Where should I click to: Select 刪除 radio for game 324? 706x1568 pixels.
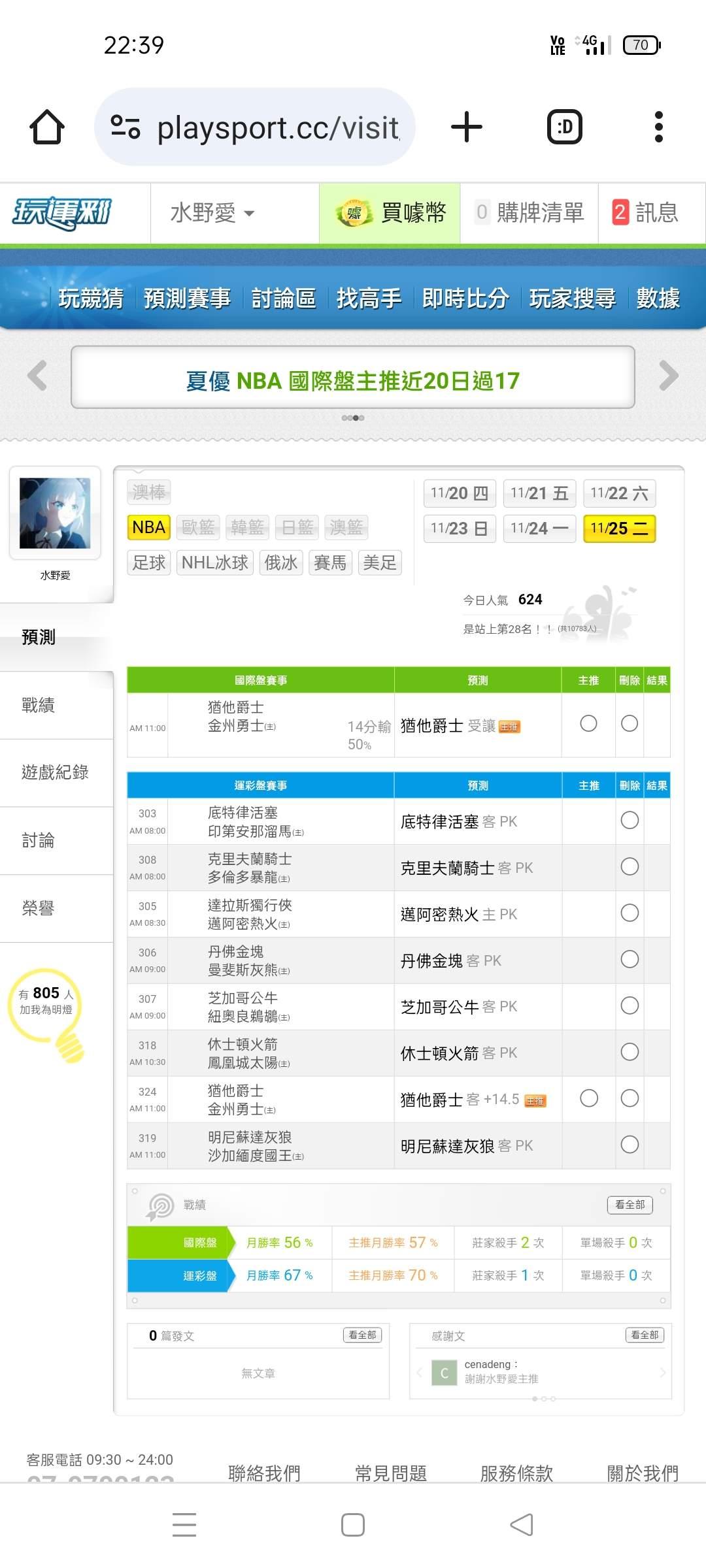pos(630,1099)
